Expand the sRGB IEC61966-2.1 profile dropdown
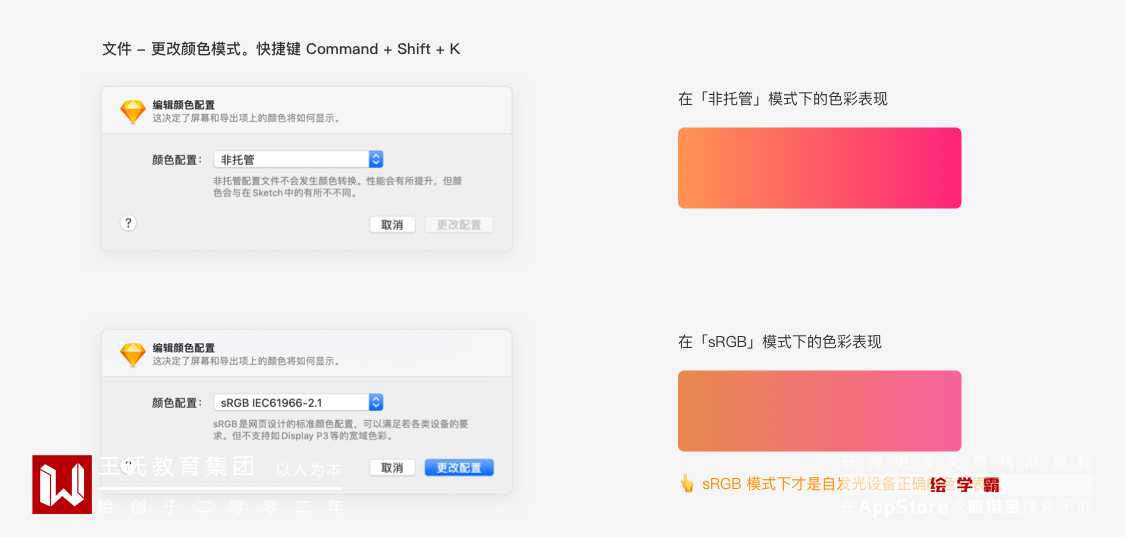The height and width of the screenshot is (537, 1125). pyautogui.click(x=298, y=402)
